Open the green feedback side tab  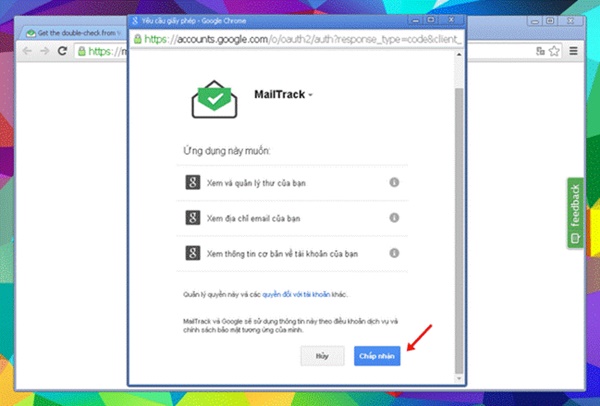[x=575, y=214]
